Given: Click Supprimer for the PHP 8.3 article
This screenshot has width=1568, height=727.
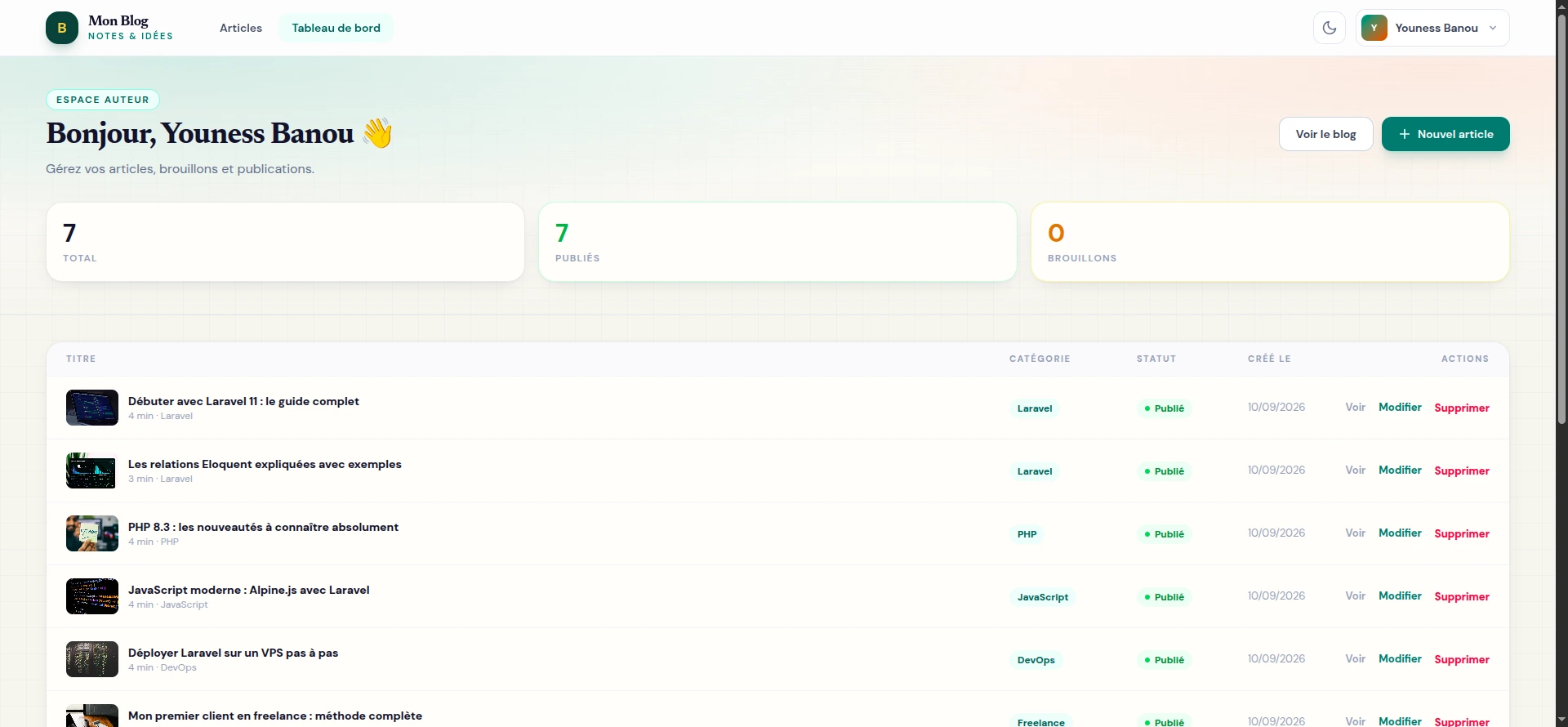Looking at the screenshot, I should (1462, 533).
